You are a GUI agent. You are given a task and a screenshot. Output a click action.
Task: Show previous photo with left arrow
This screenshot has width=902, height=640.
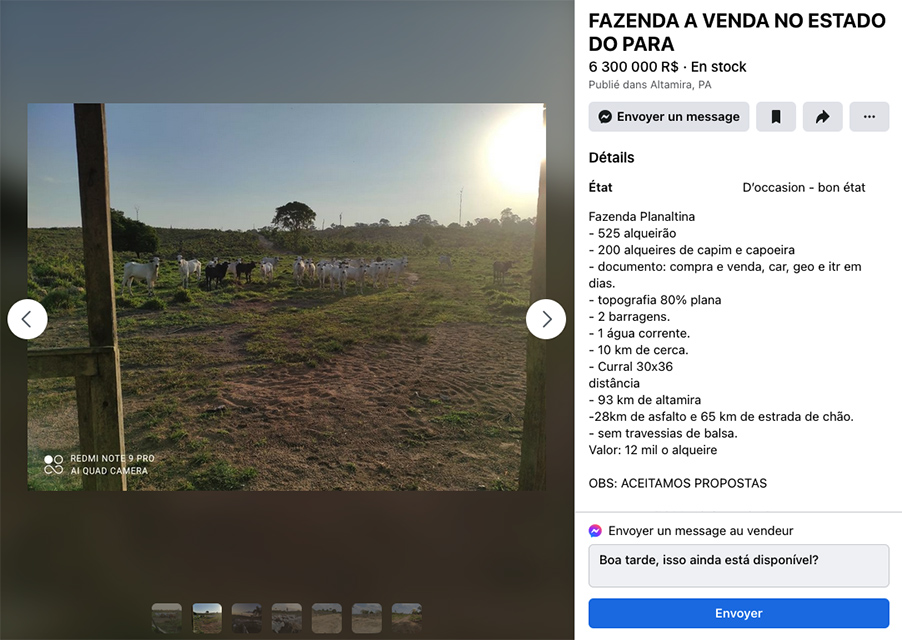click(27, 319)
